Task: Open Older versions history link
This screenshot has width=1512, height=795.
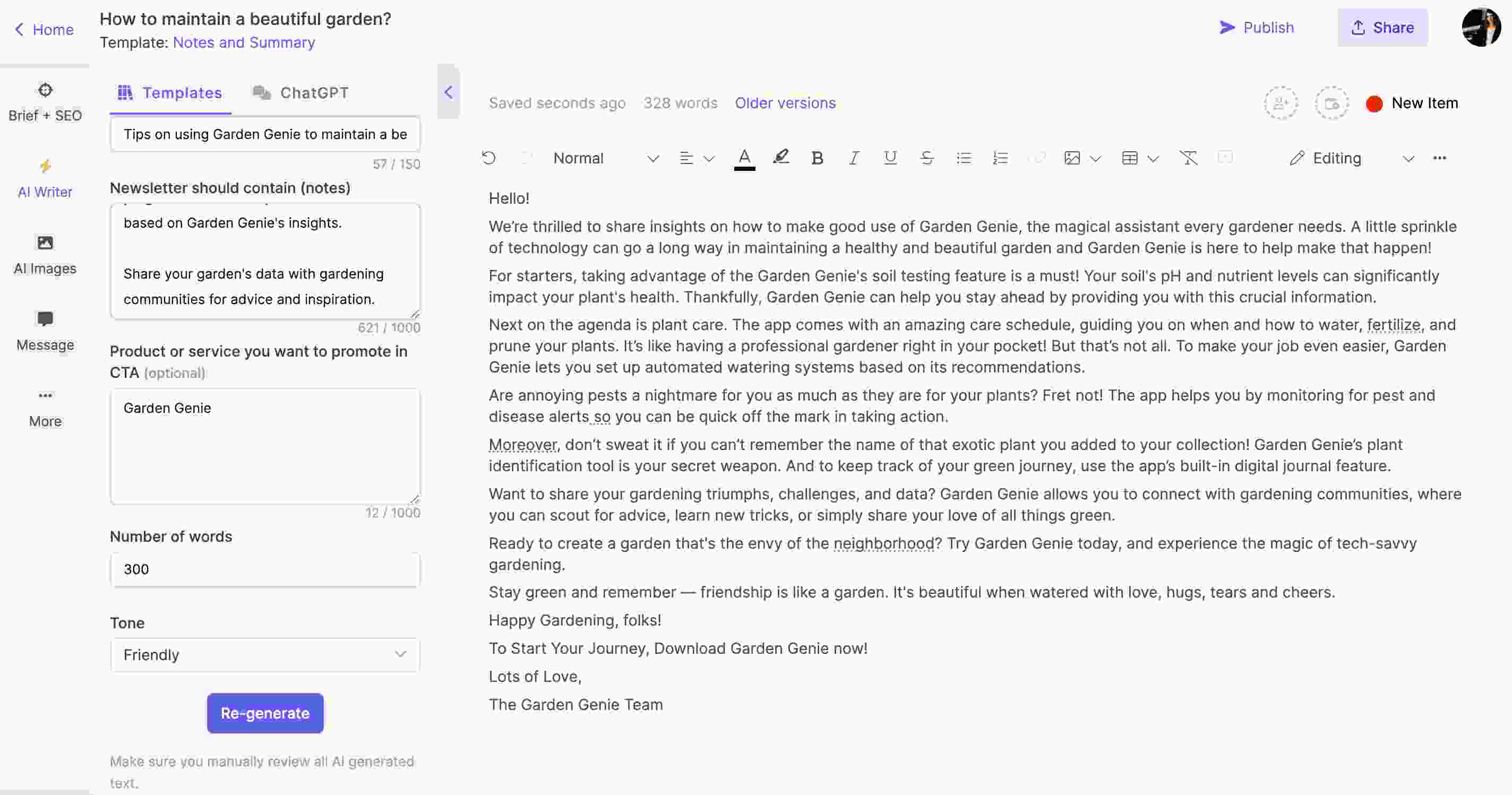Action: pyautogui.click(x=785, y=102)
